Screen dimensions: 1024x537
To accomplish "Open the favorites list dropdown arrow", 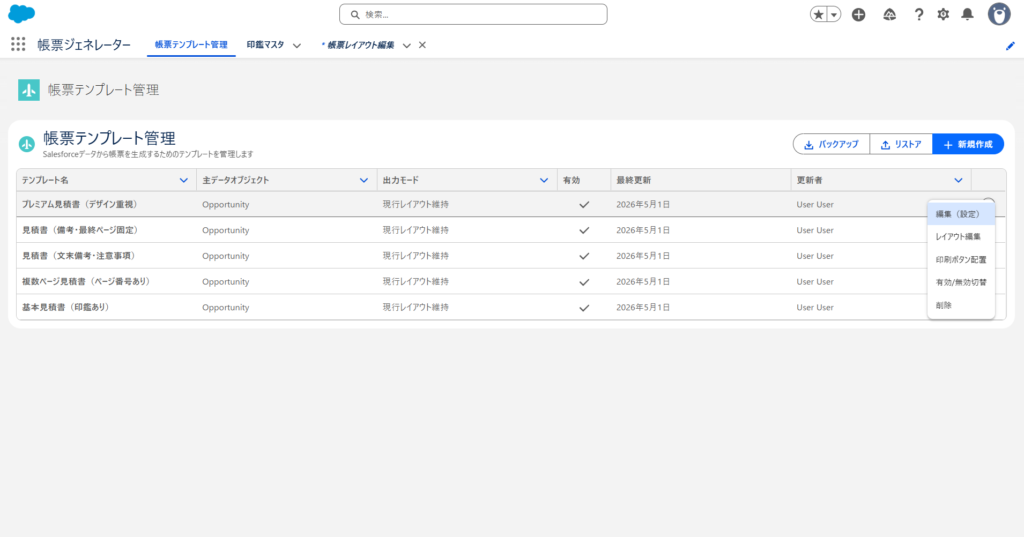I will coord(834,14).
